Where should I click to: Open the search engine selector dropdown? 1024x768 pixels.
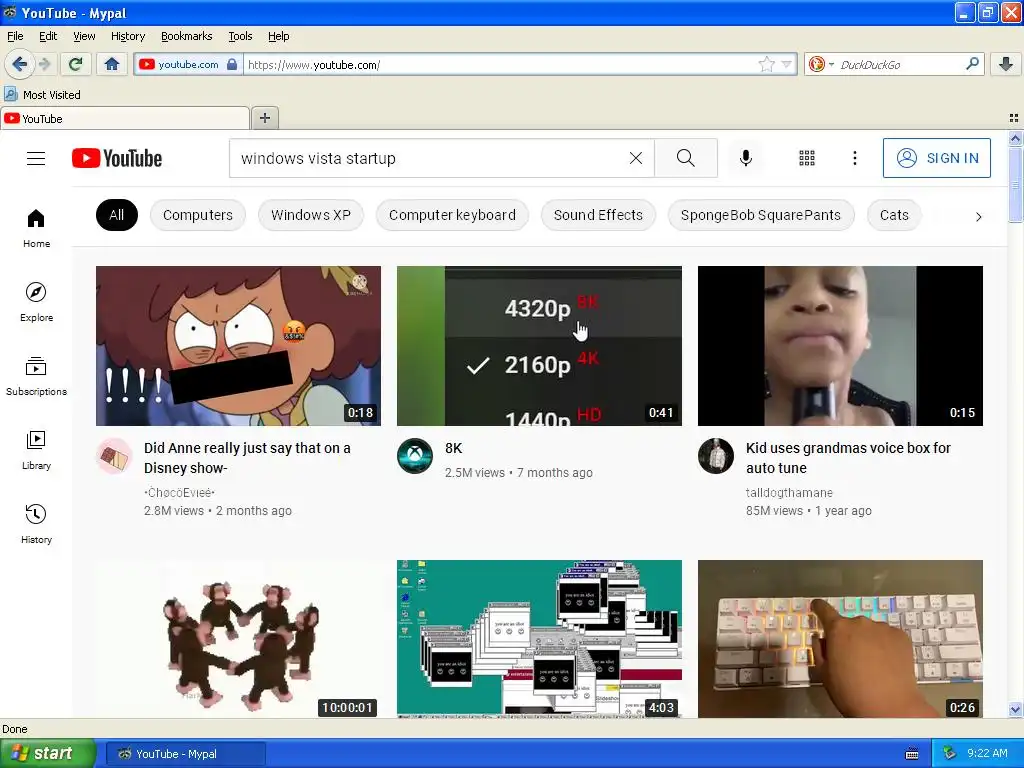(x=821, y=64)
